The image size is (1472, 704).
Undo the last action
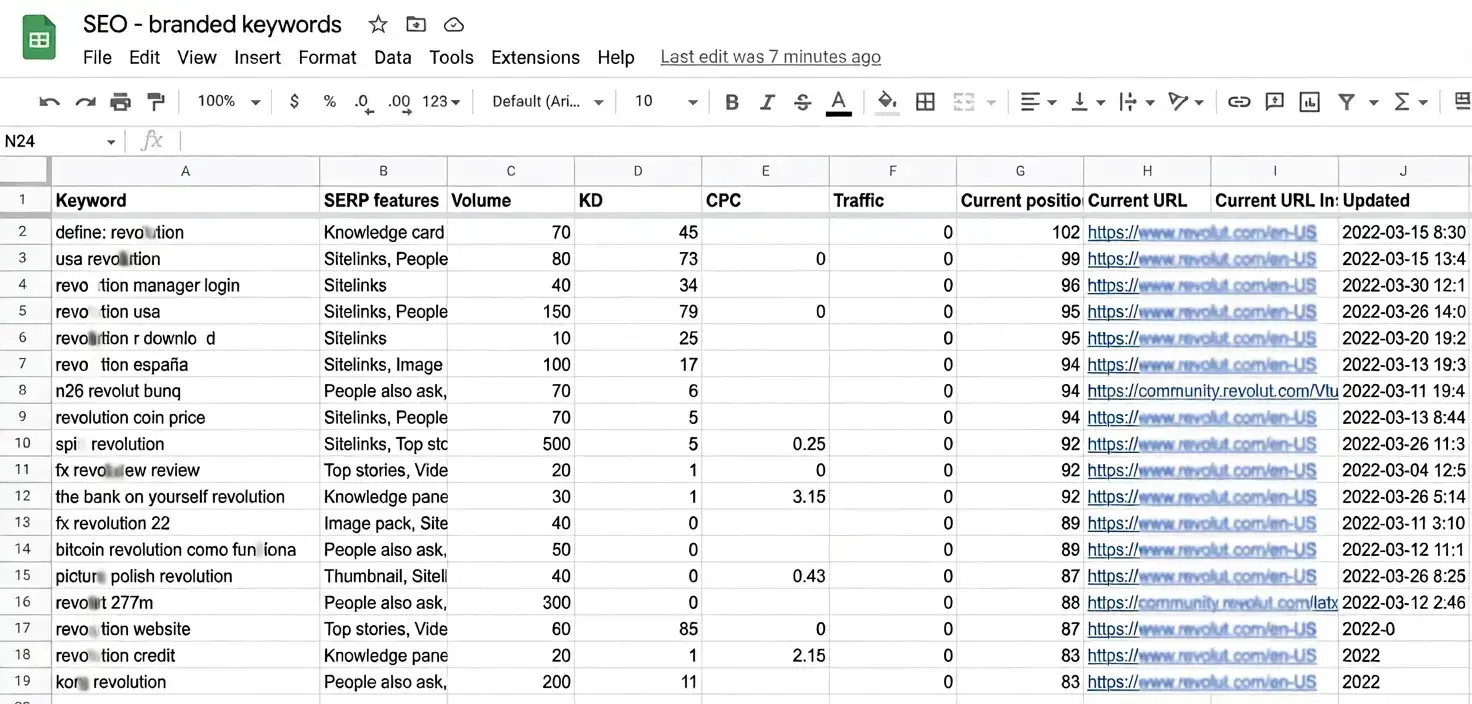point(49,101)
